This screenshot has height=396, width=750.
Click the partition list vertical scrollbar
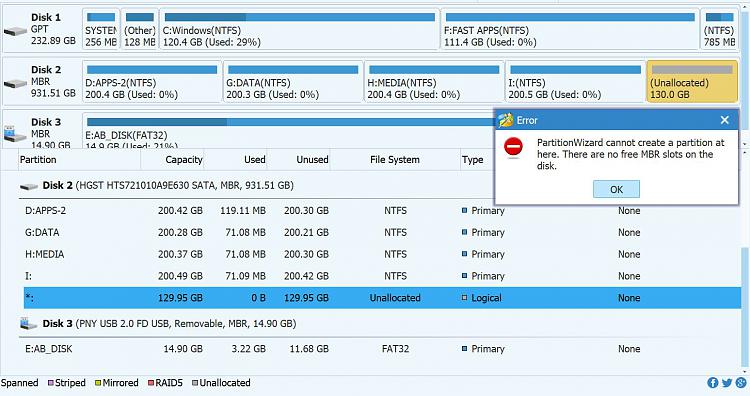(x=745, y=306)
